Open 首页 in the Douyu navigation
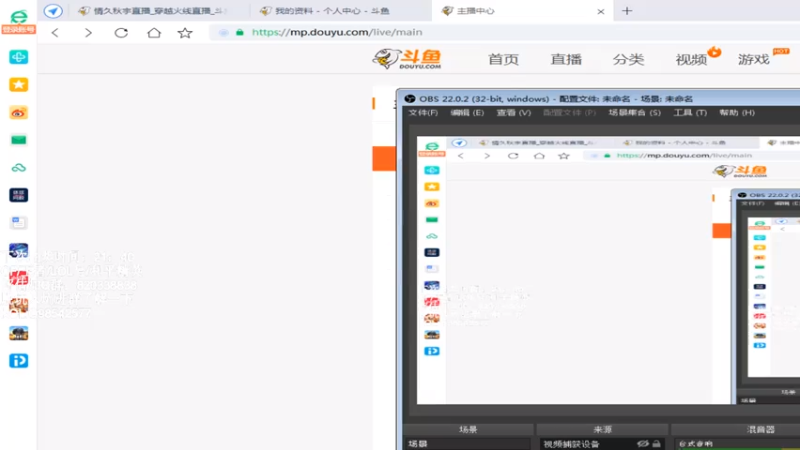Image resolution: width=800 pixels, height=450 pixels. [503, 59]
